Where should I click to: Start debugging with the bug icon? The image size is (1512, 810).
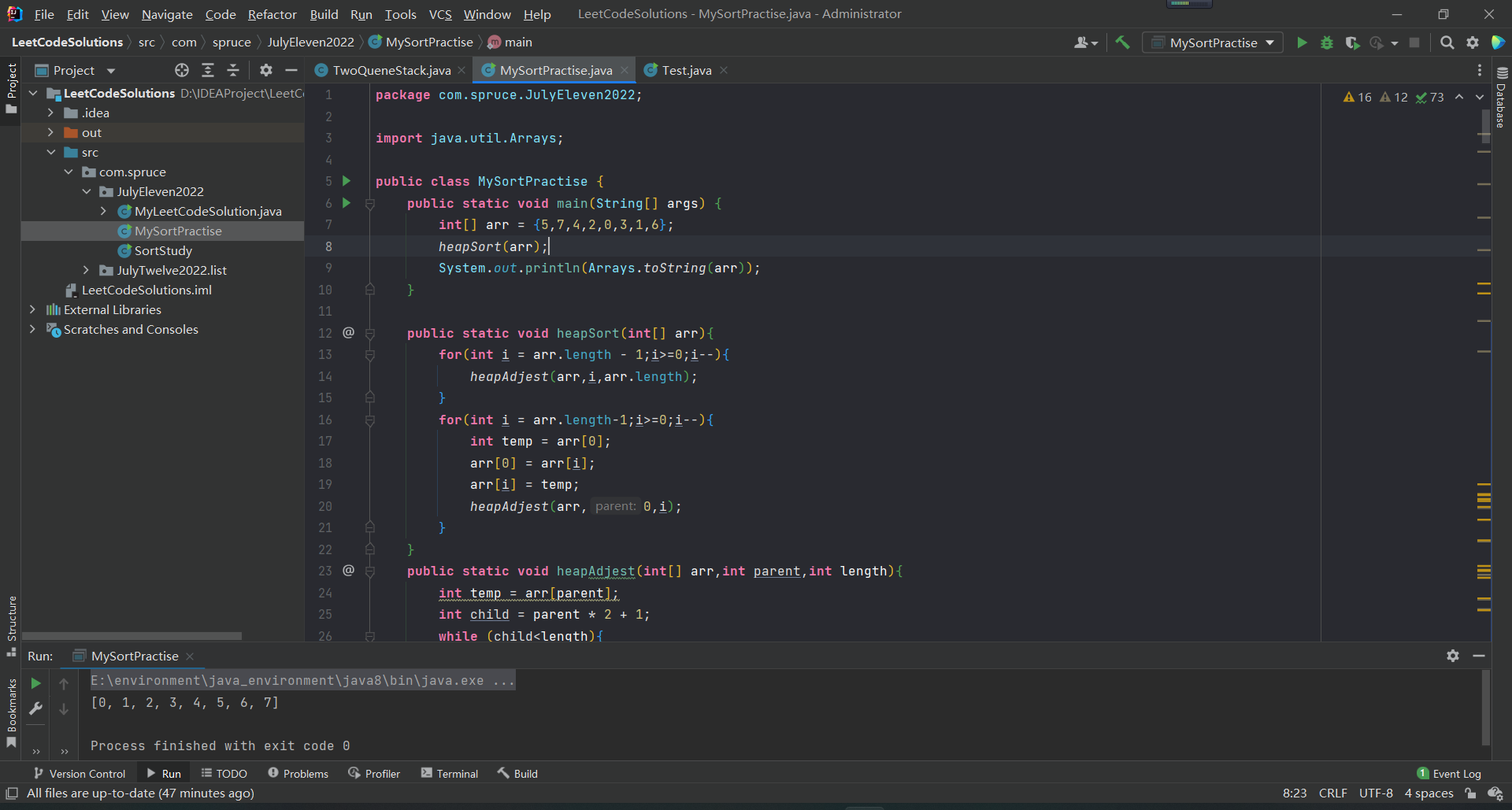(1327, 43)
